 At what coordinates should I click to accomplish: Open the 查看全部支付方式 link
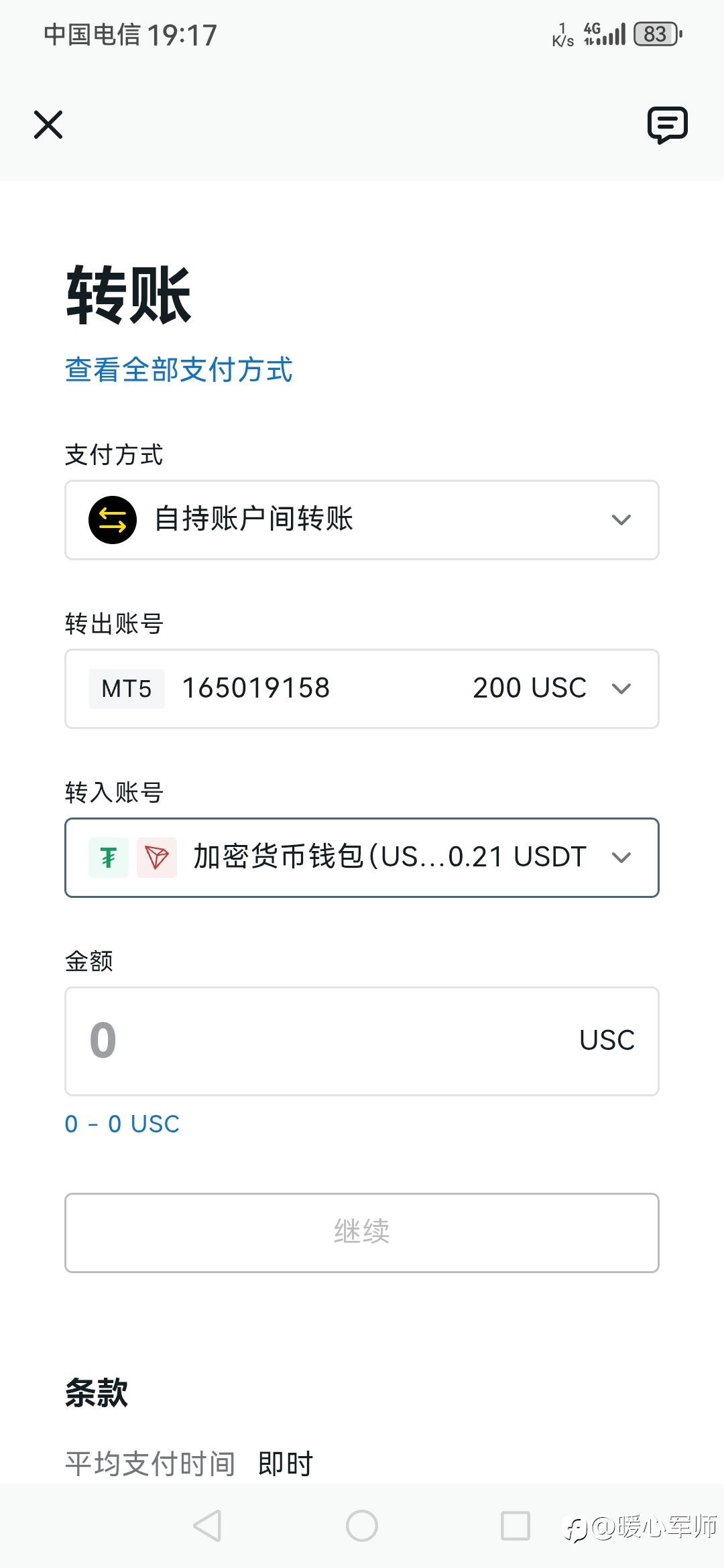(179, 370)
